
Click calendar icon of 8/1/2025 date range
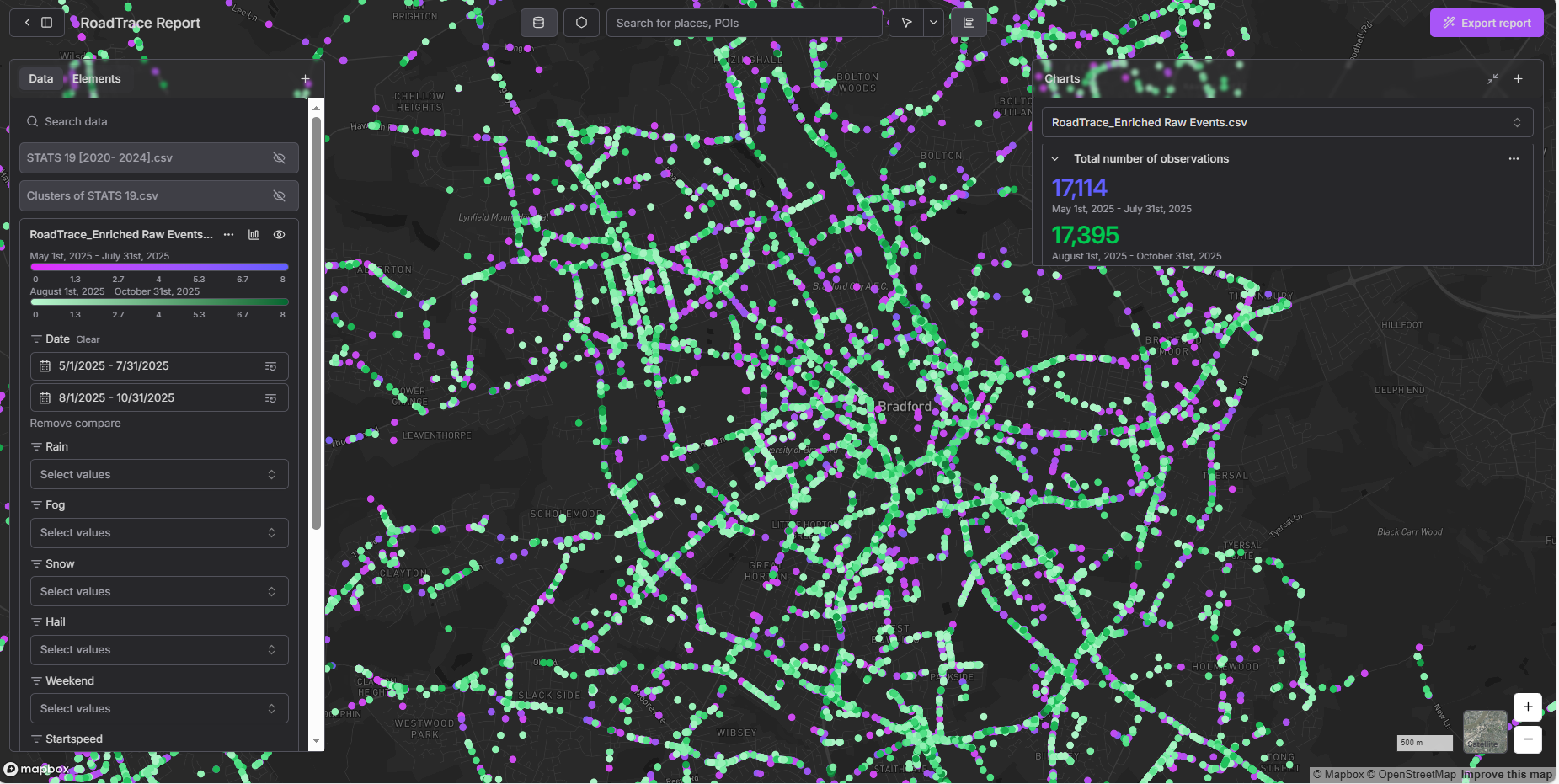[x=45, y=397]
